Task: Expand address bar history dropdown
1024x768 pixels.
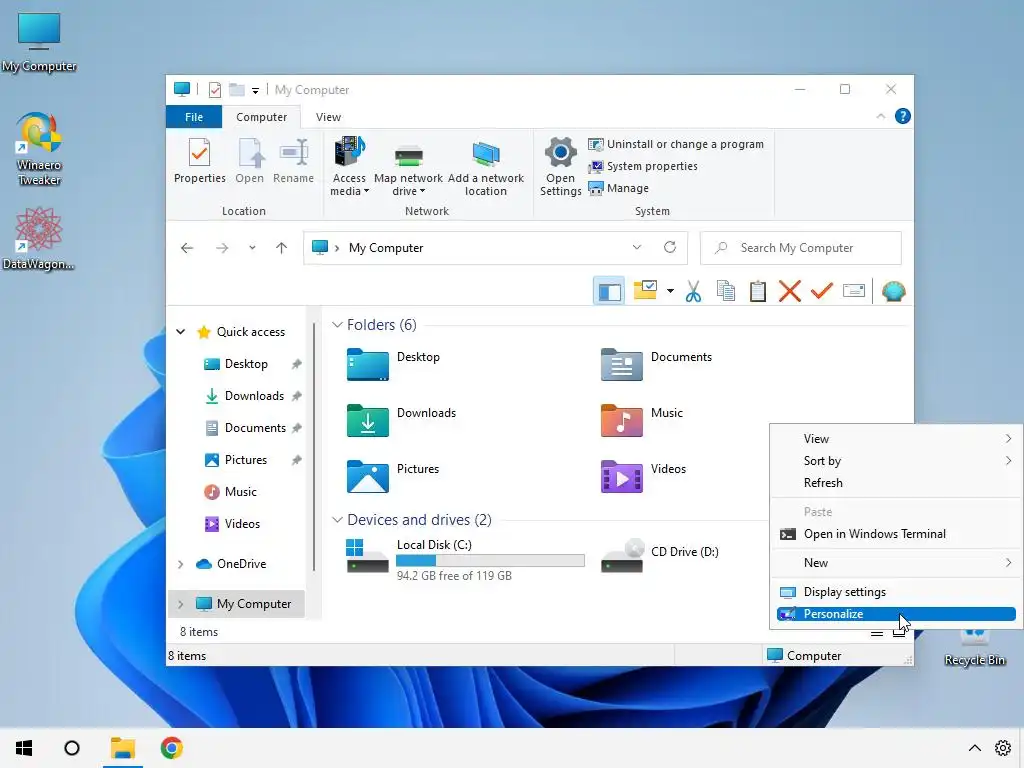Action: tap(637, 248)
